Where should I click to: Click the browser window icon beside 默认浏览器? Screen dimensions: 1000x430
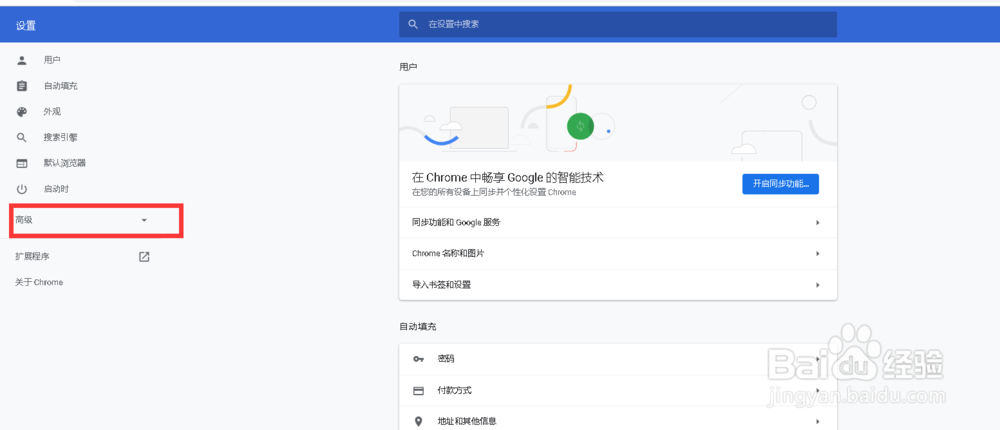(x=22, y=163)
